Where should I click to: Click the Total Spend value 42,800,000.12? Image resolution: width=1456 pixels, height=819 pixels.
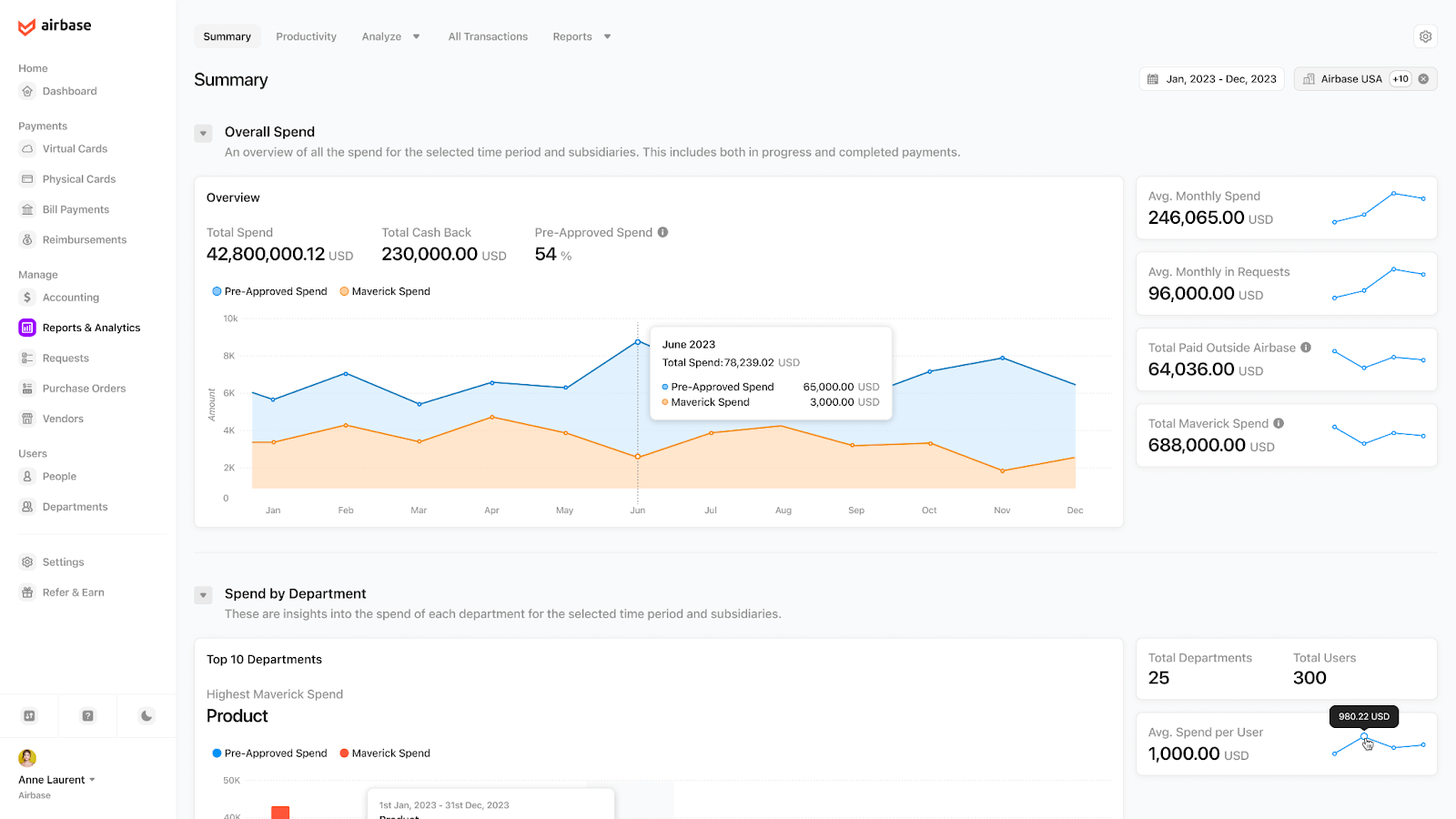point(266,254)
